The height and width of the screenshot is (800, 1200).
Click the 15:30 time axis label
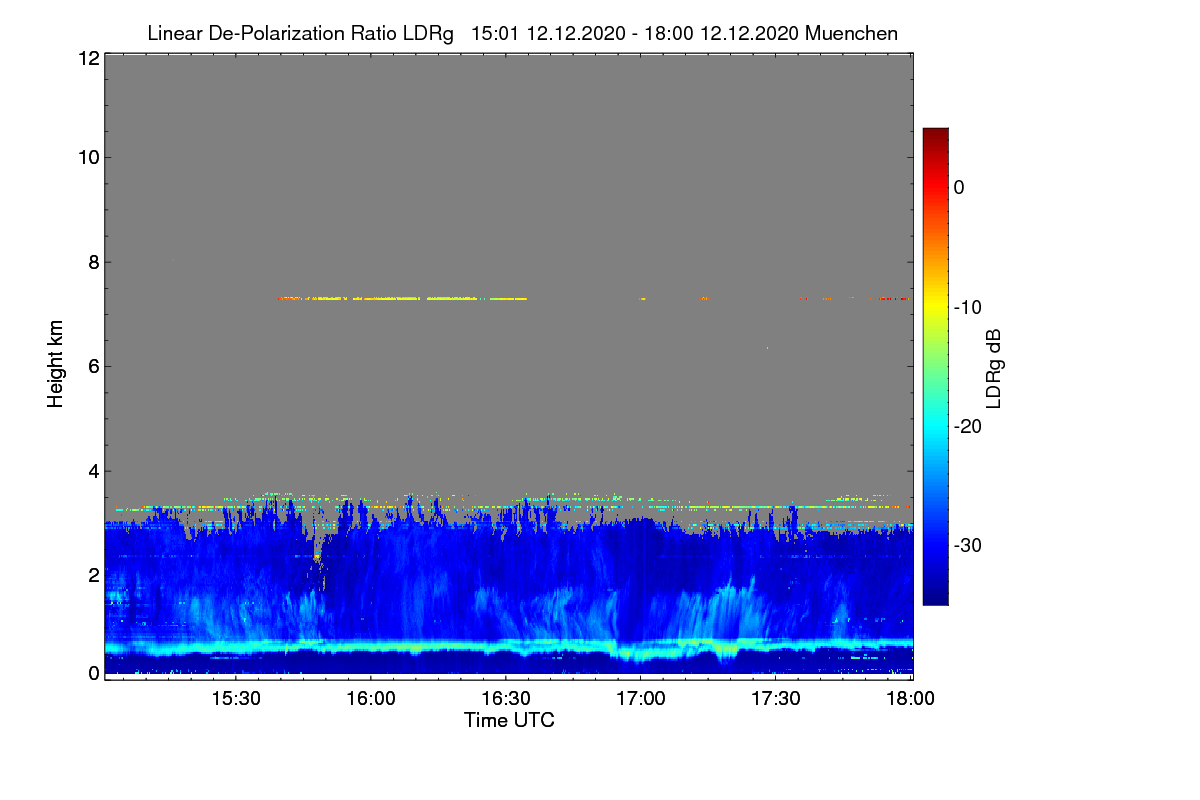click(x=235, y=699)
